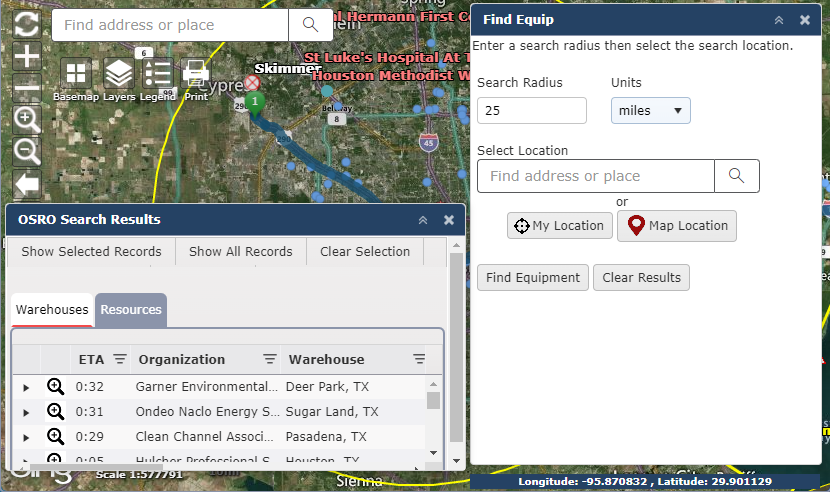
Task: Expand the Garner Environmental row
Action: point(26,388)
